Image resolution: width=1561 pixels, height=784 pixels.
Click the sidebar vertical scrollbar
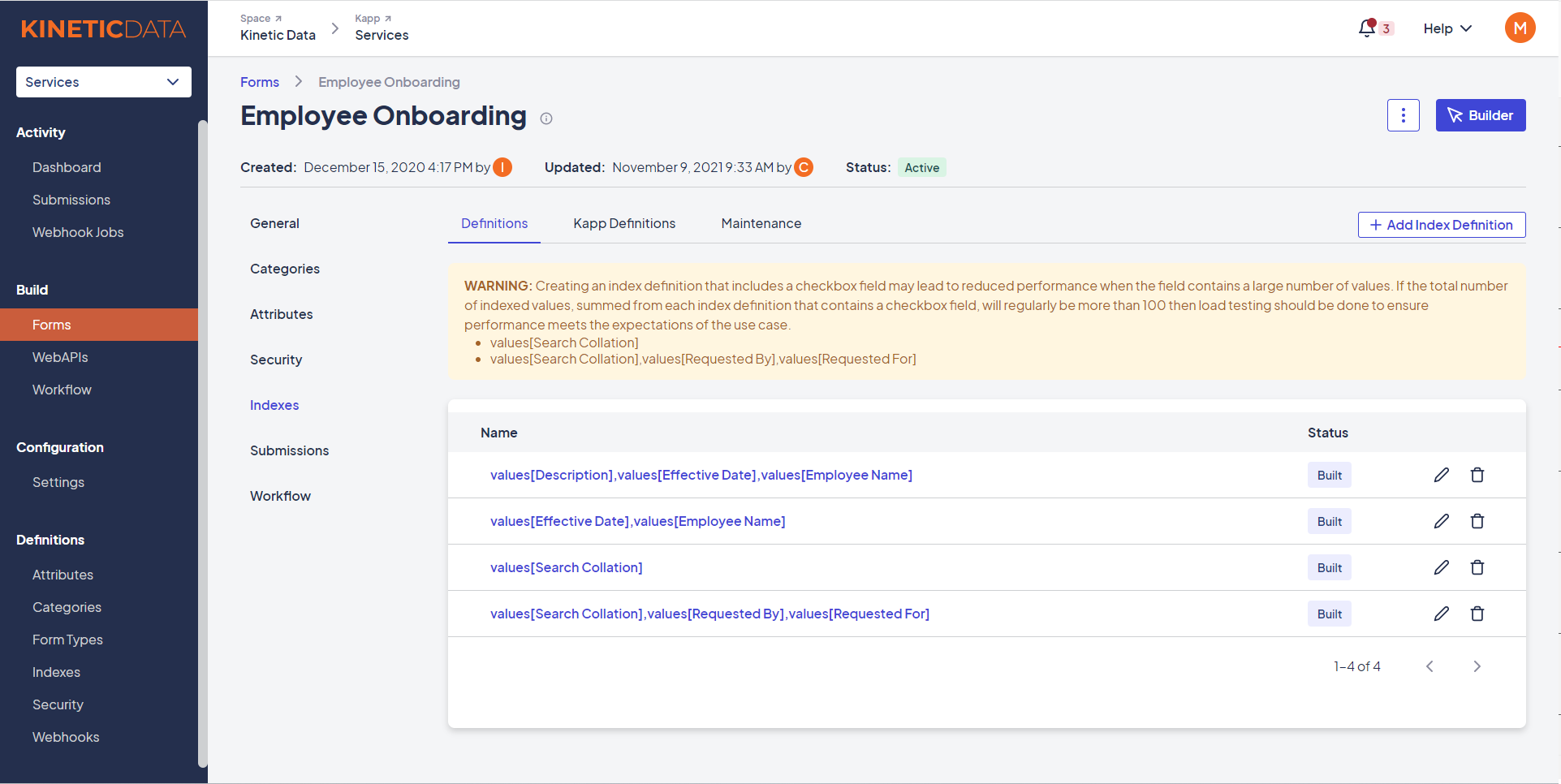pyautogui.click(x=203, y=443)
